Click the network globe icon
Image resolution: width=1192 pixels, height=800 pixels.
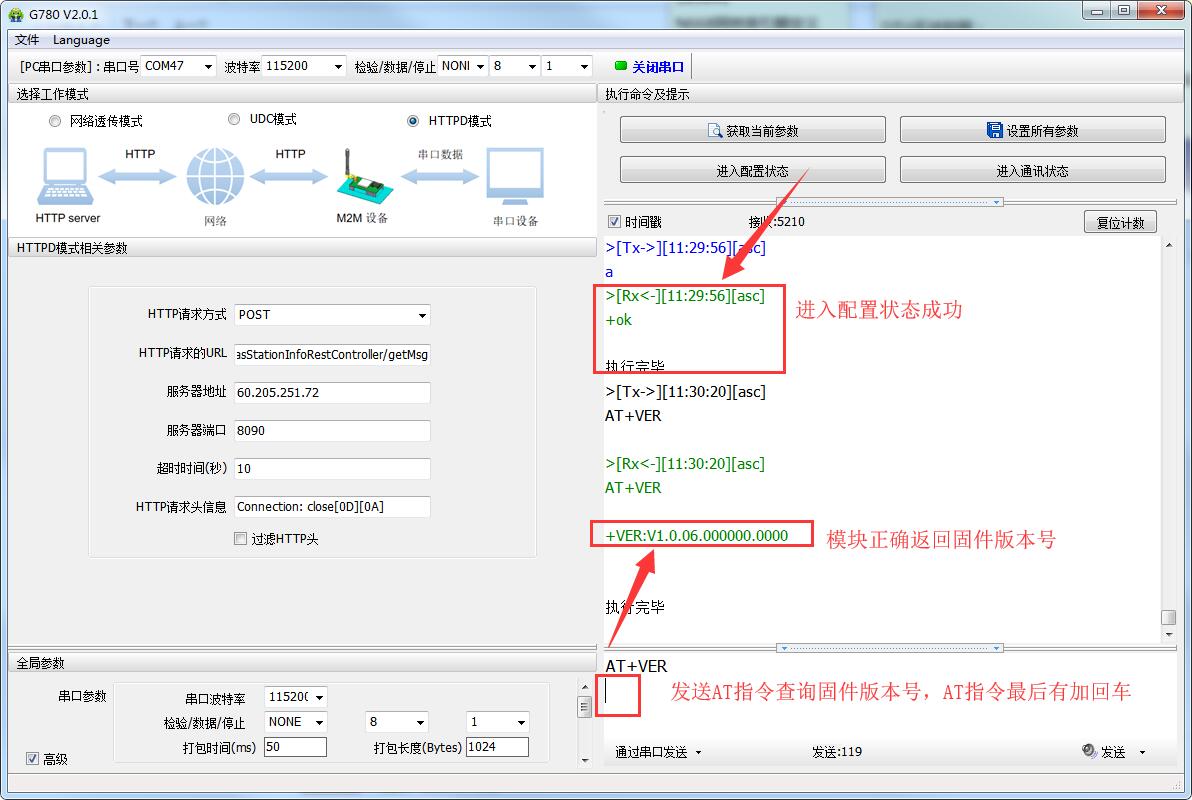coord(214,178)
